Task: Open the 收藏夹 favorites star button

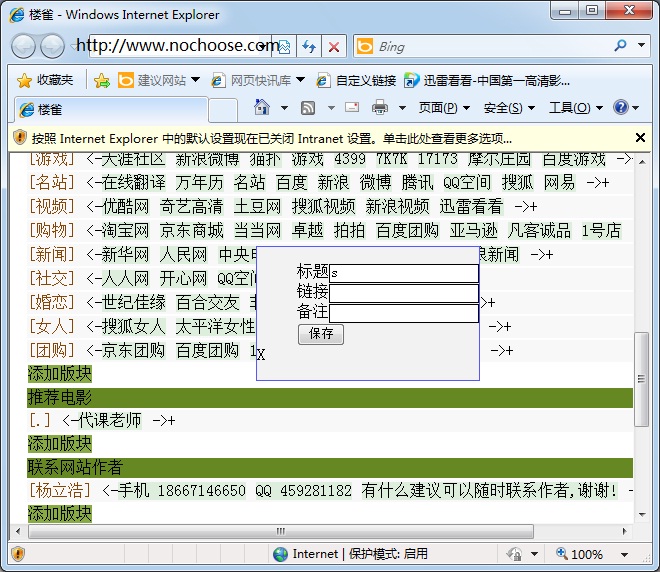Action: click(45, 80)
